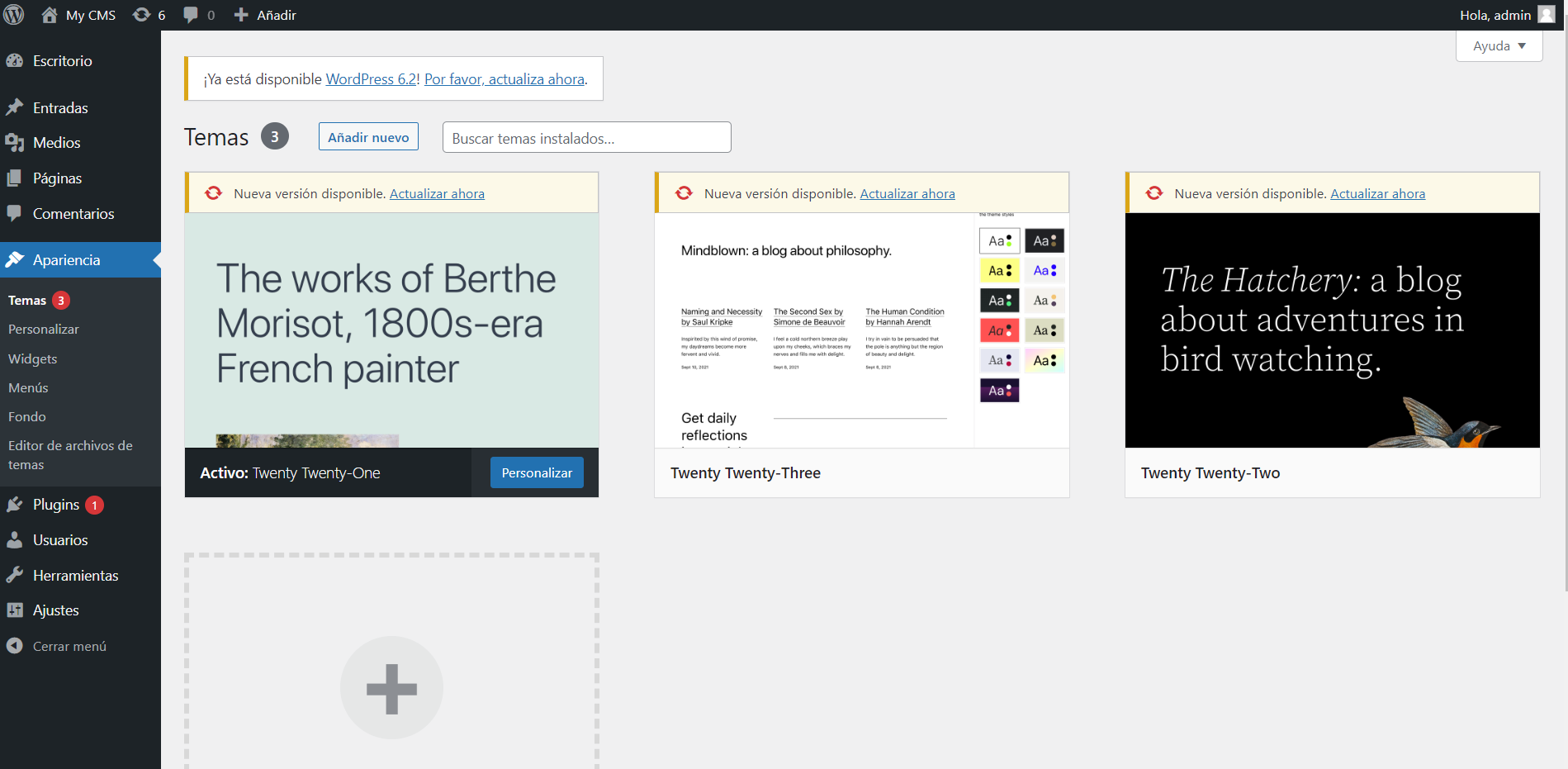Image resolution: width=1568 pixels, height=769 pixels.
Task: Select Widgets under Apariencia
Action: pos(33,358)
